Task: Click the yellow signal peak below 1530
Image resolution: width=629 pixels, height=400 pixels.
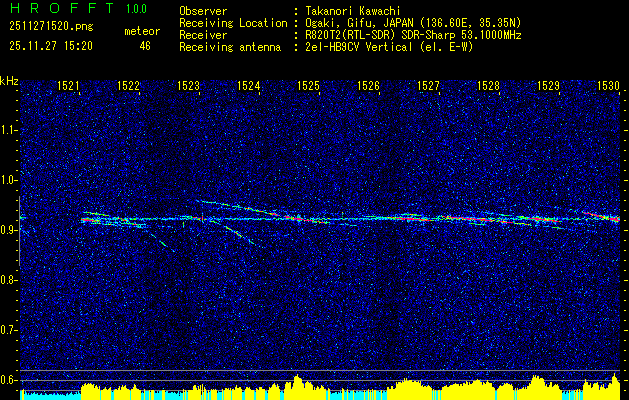Action: click(614, 387)
